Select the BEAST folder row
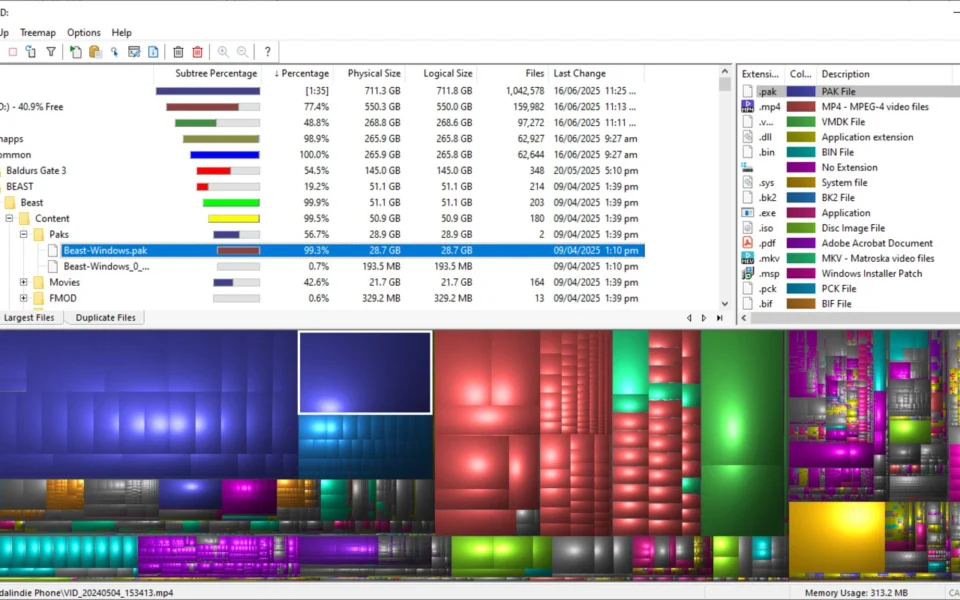The width and height of the screenshot is (960, 600). tap(321, 187)
